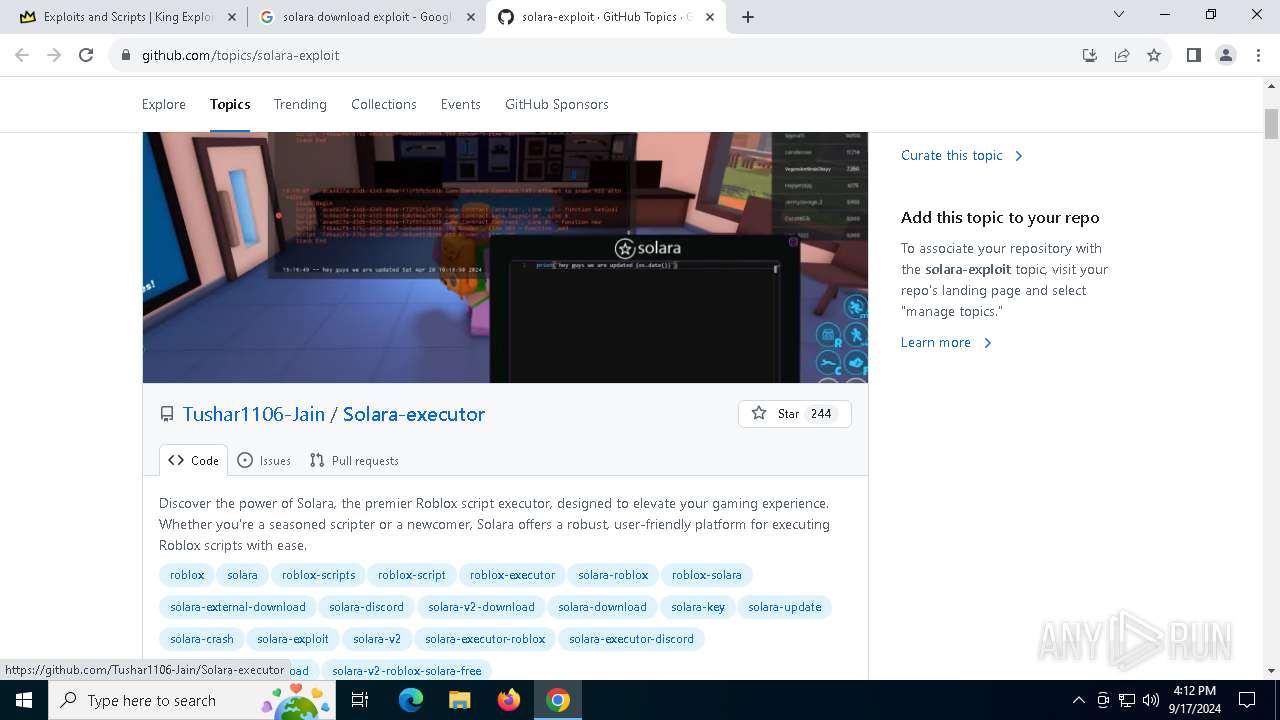
Task: Click the install app icon in address bar
Action: 1090,55
